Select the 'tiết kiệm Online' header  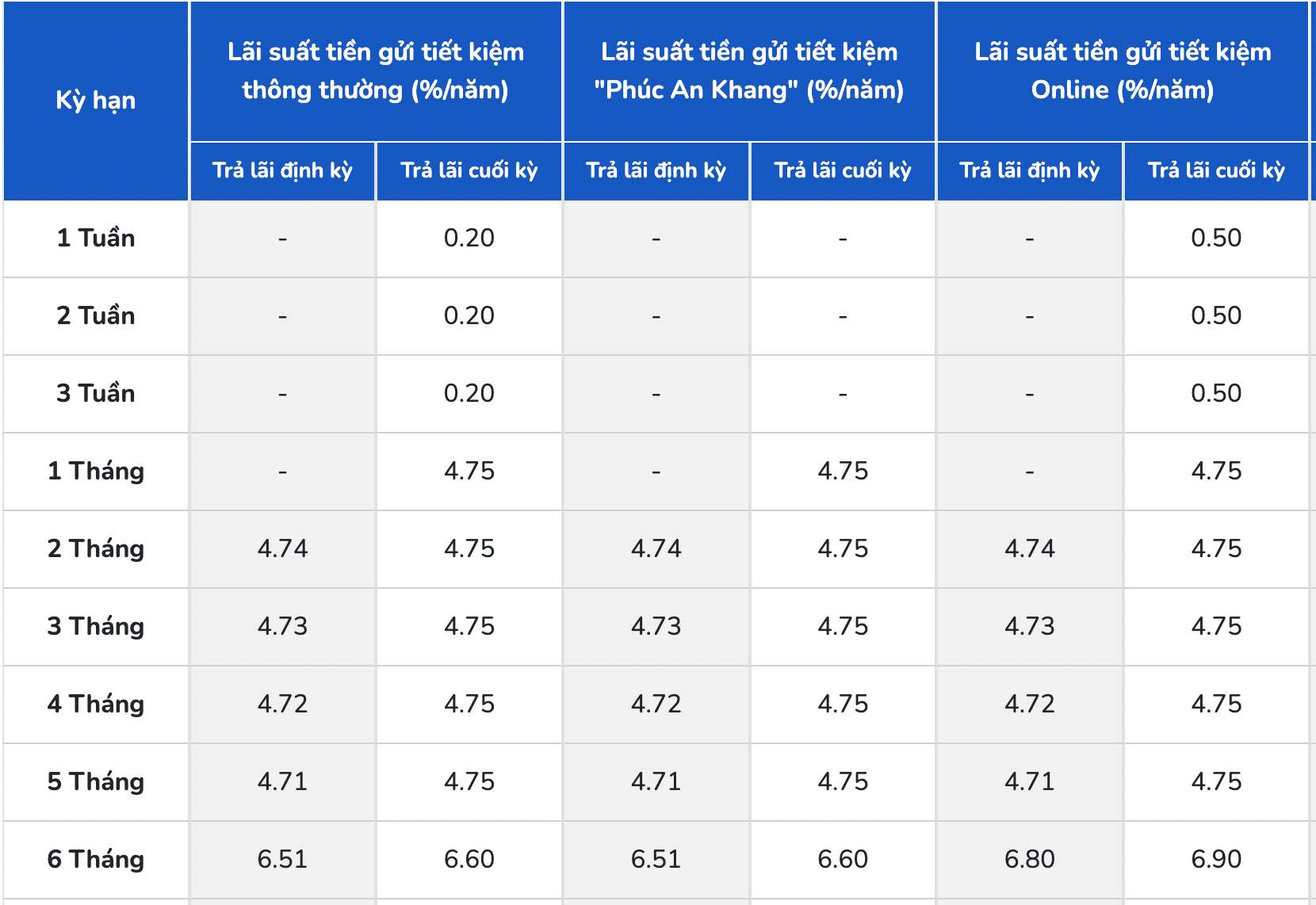point(1123,71)
